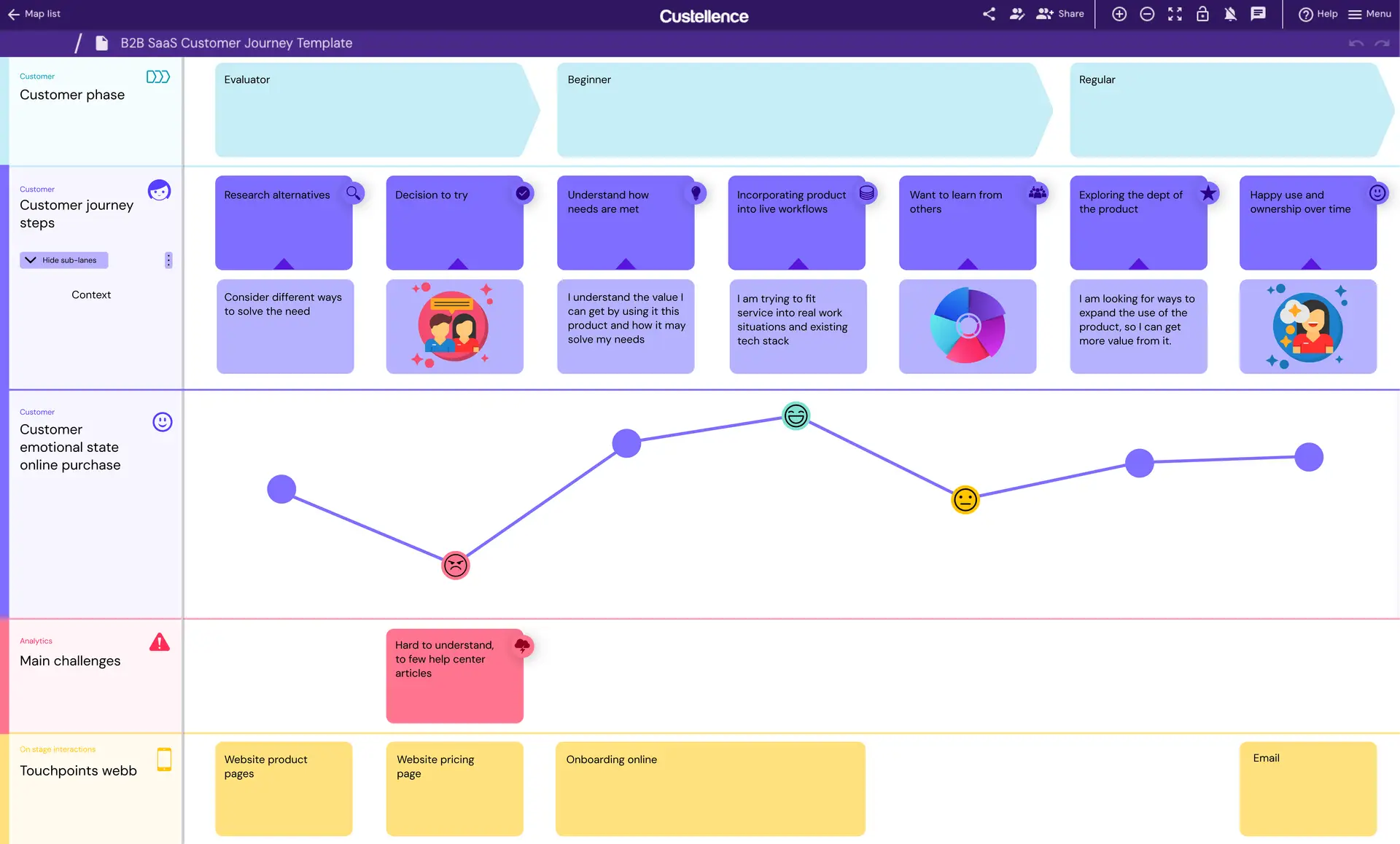Click the magnifier icon on Research alternatives

354,193
